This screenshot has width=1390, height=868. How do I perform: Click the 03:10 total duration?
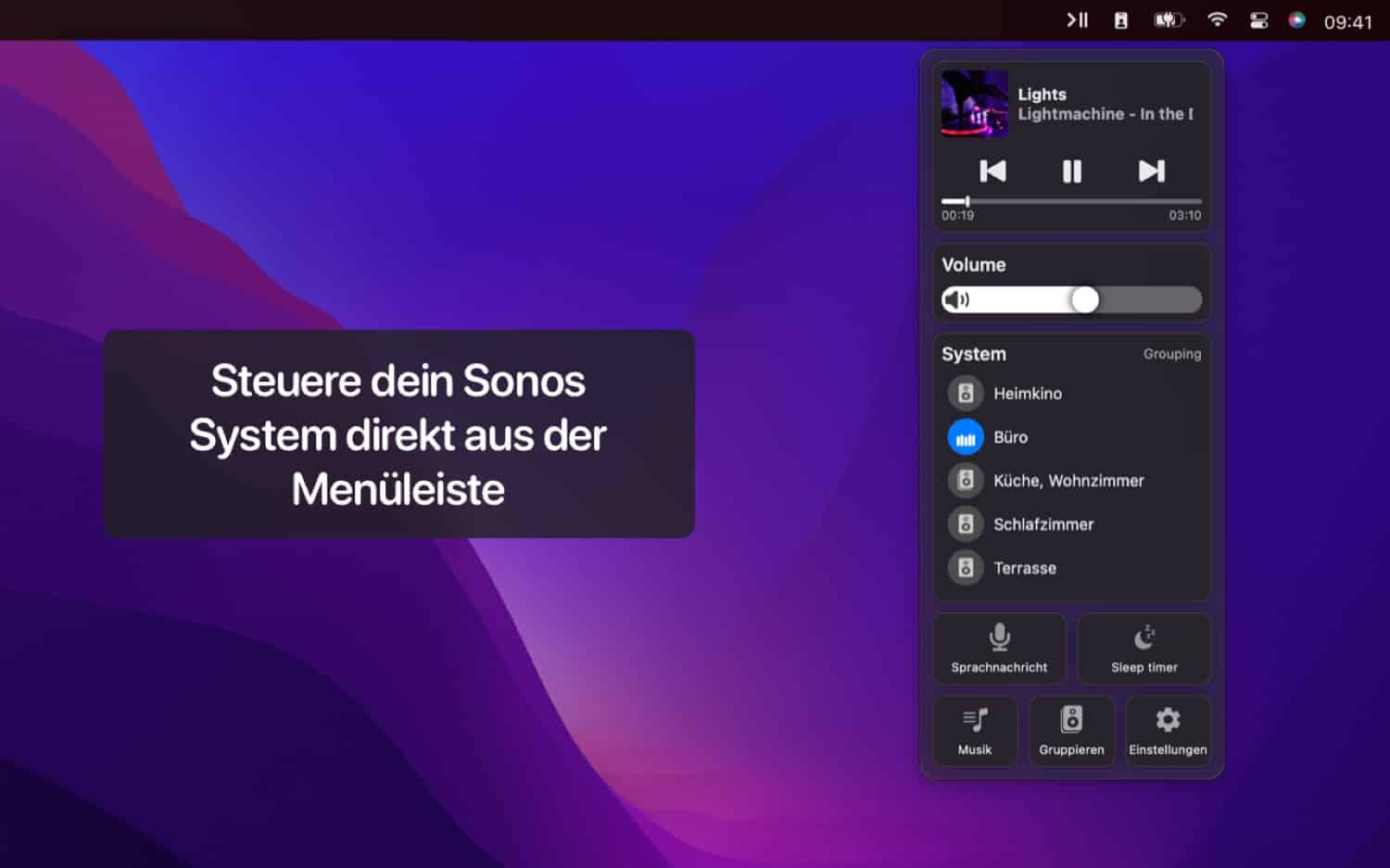(1185, 215)
